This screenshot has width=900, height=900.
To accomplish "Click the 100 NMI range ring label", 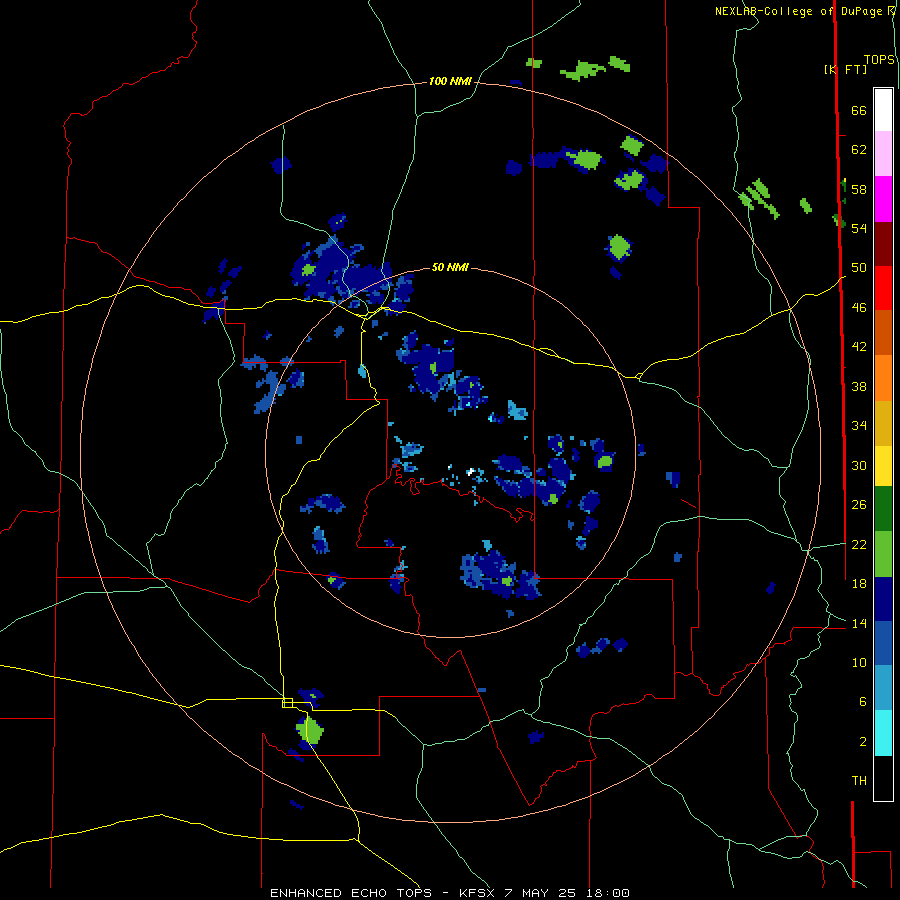I will point(450,82).
